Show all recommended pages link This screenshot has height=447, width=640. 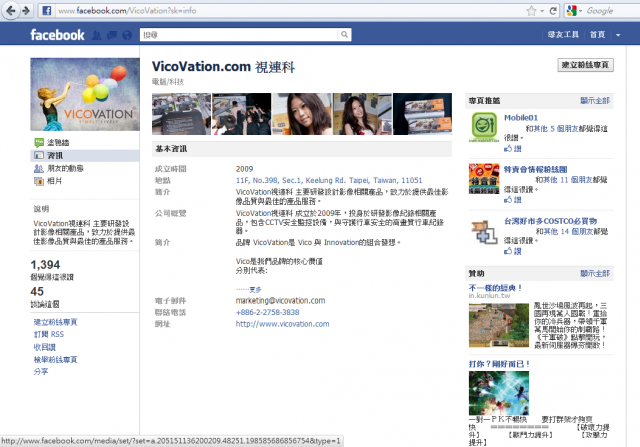point(595,100)
